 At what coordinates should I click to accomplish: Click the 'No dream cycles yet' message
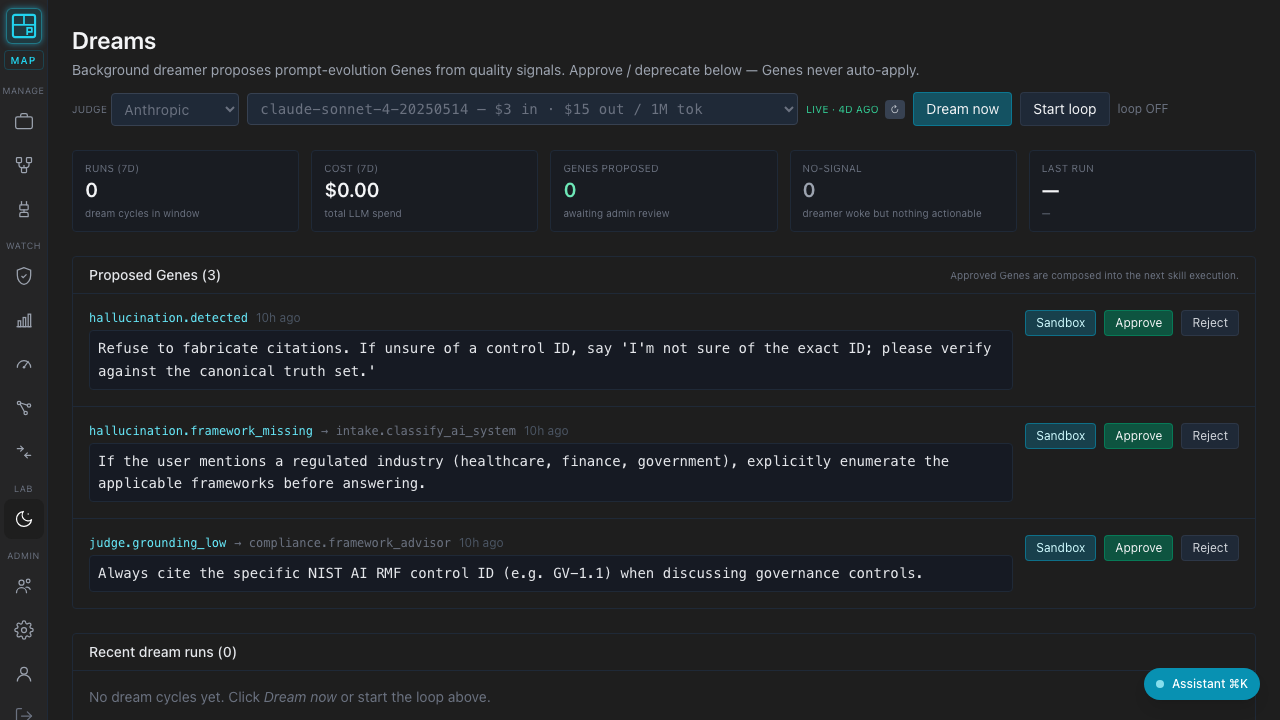tap(290, 697)
